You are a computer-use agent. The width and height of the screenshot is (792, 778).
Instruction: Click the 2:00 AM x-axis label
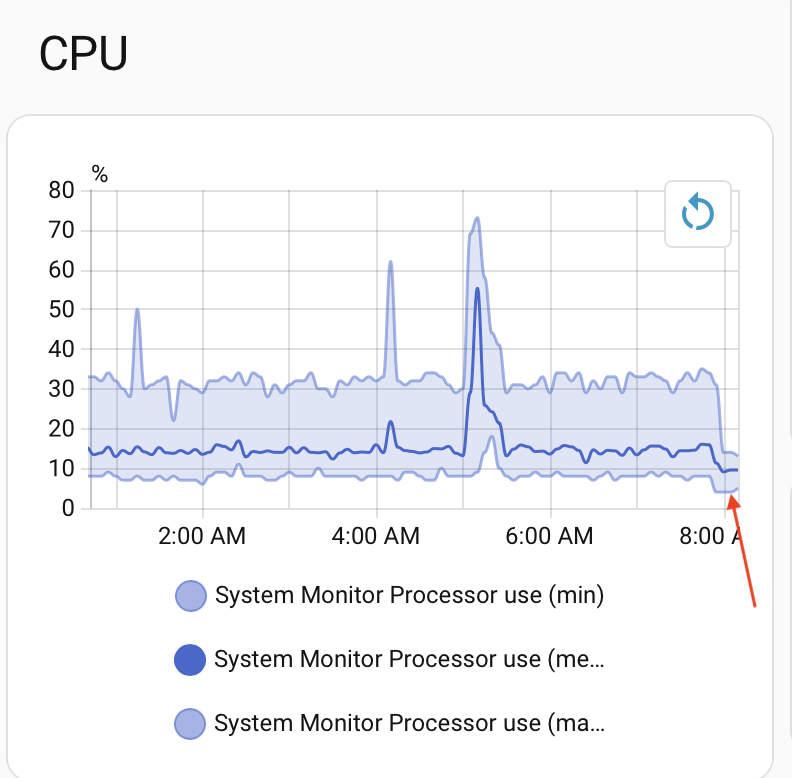202,536
